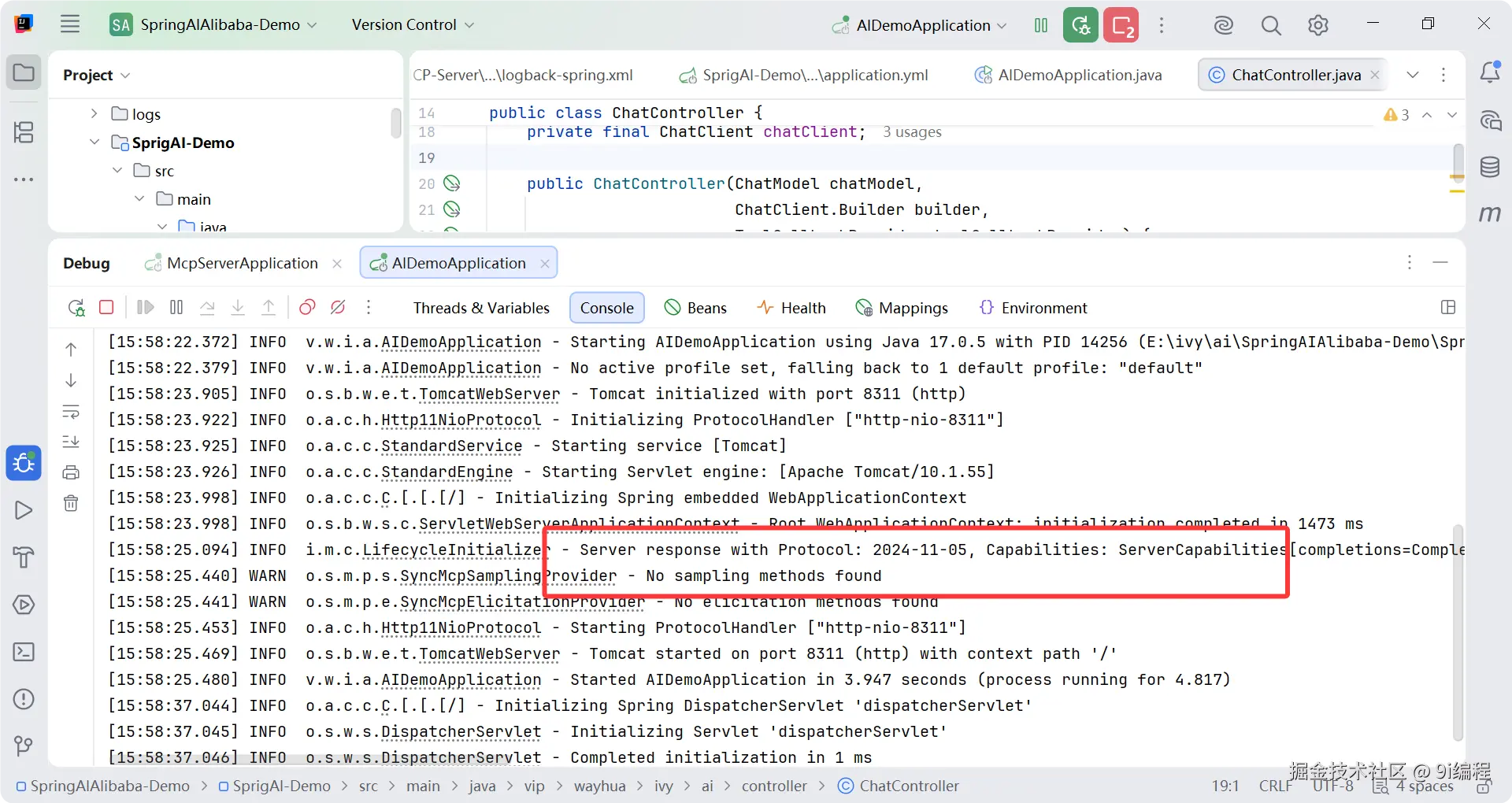Expand the logs folder in Project tree

94,113
